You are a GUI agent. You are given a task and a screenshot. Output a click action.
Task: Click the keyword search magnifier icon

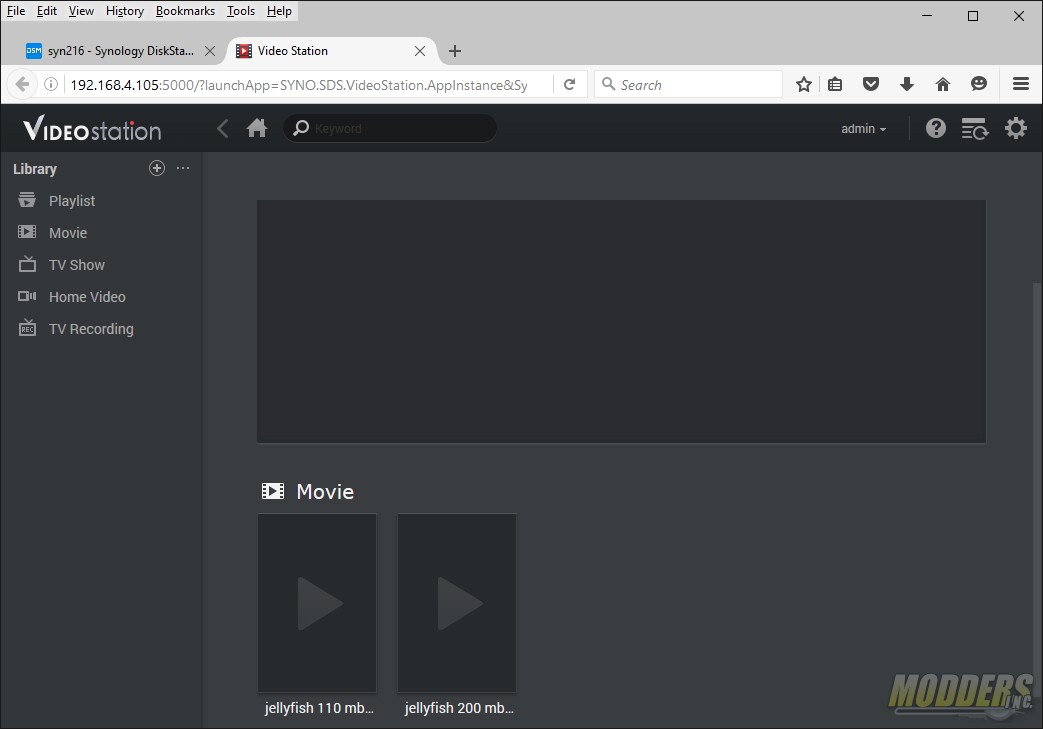coord(301,128)
